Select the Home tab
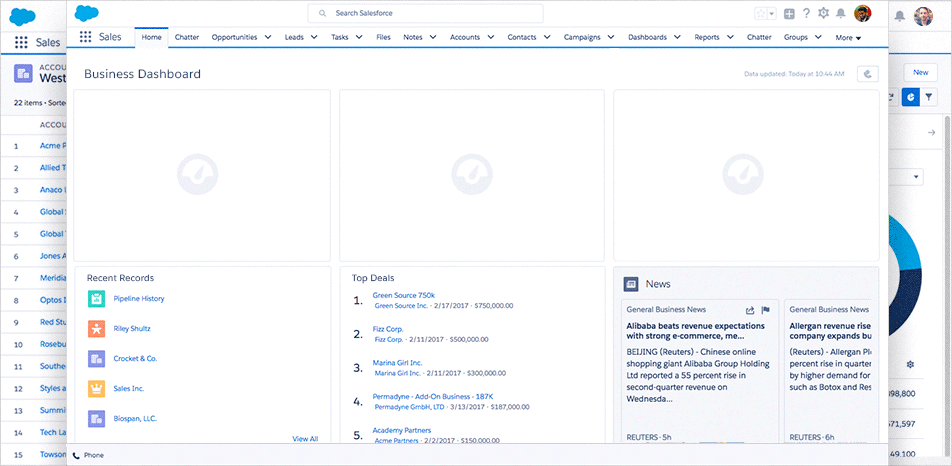The image size is (952, 466). [x=152, y=37]
